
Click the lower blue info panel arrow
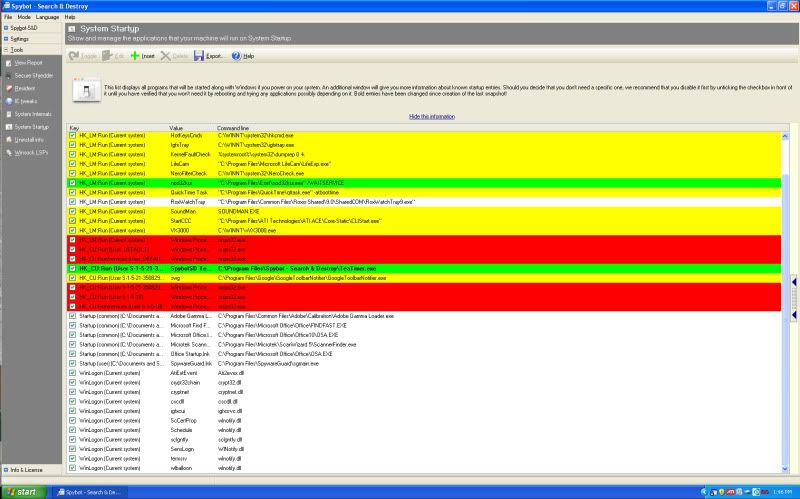(x=794, y=316)
